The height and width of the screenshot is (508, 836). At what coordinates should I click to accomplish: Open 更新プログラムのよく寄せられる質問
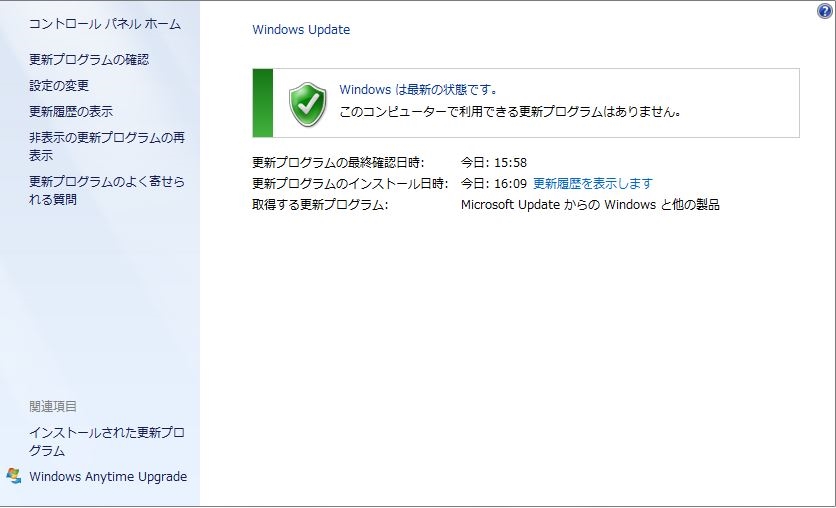point(107,190)
